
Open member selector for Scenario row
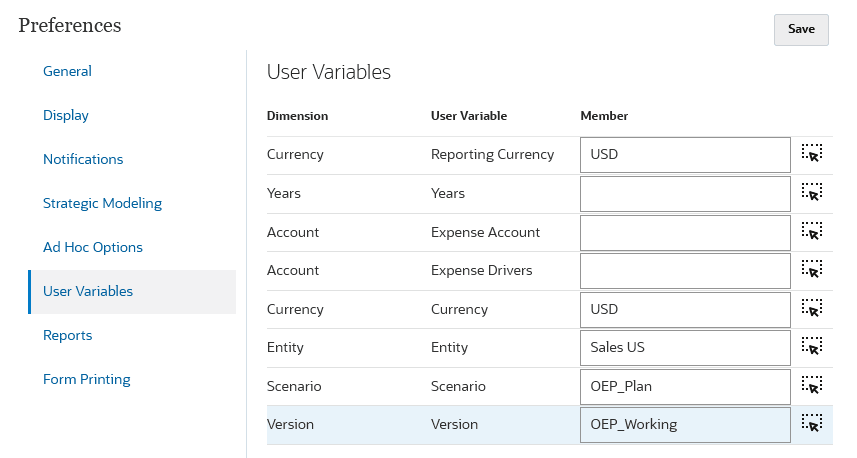coord(812,385)
